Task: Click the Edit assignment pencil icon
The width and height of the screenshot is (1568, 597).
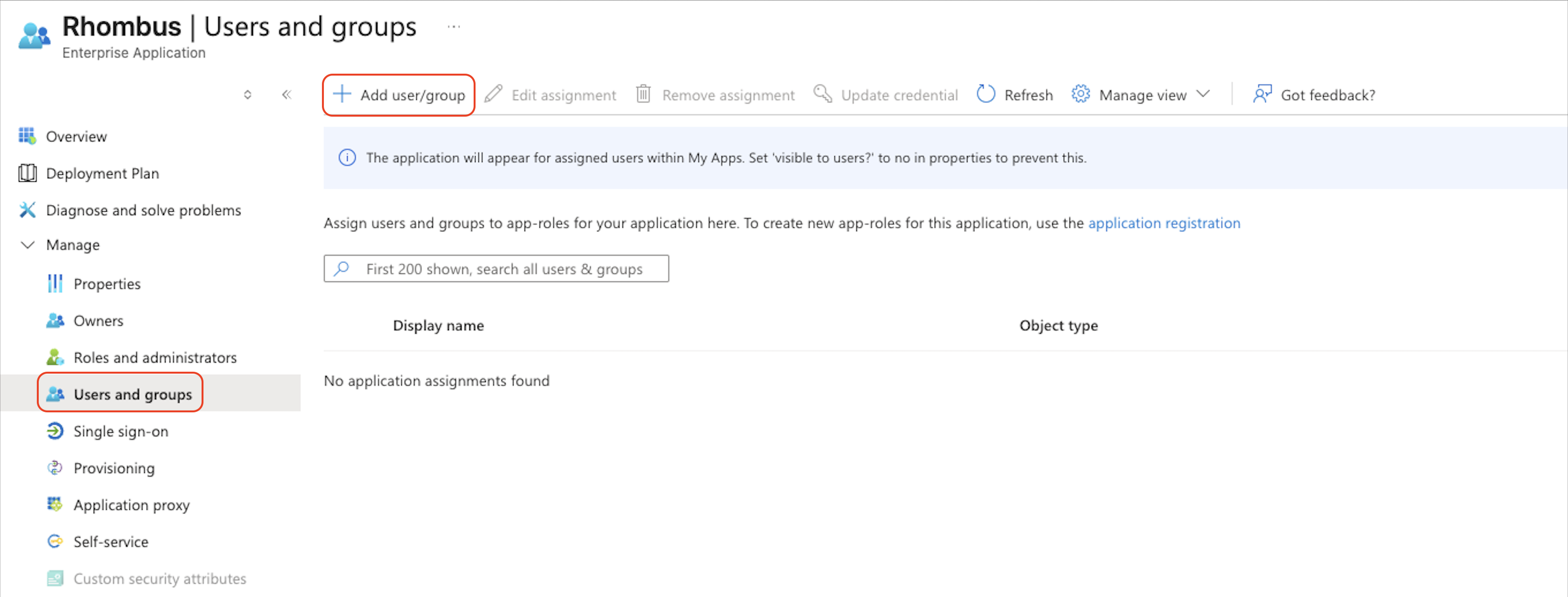Action: pos(493,94)
